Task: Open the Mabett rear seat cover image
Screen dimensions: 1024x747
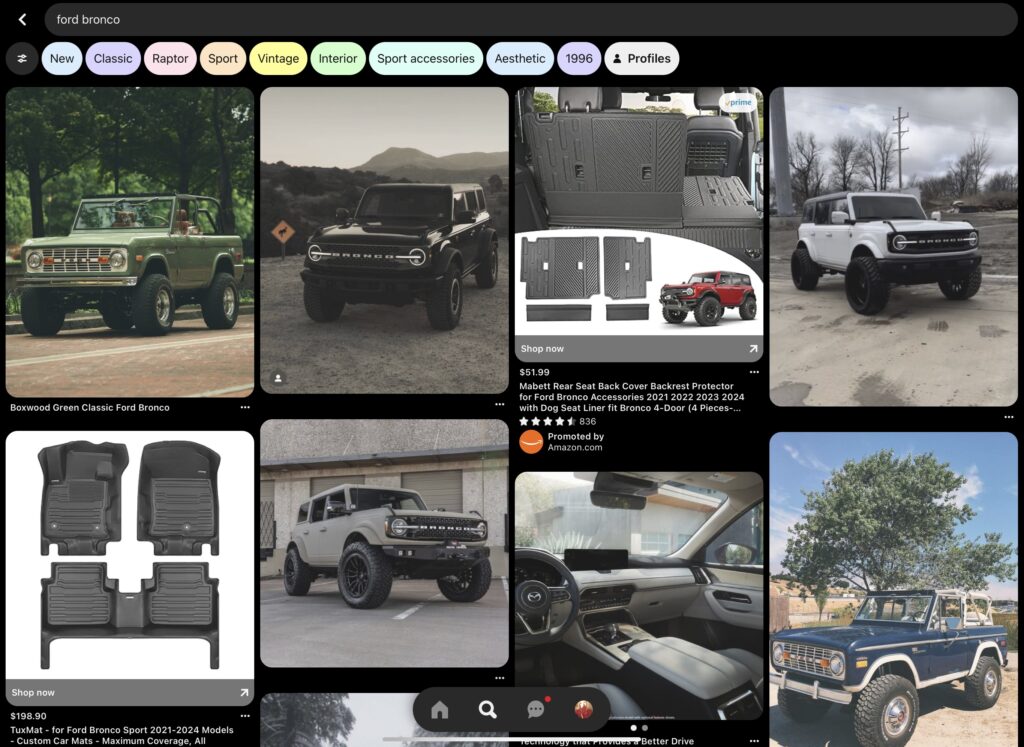Action: point(639,212)
